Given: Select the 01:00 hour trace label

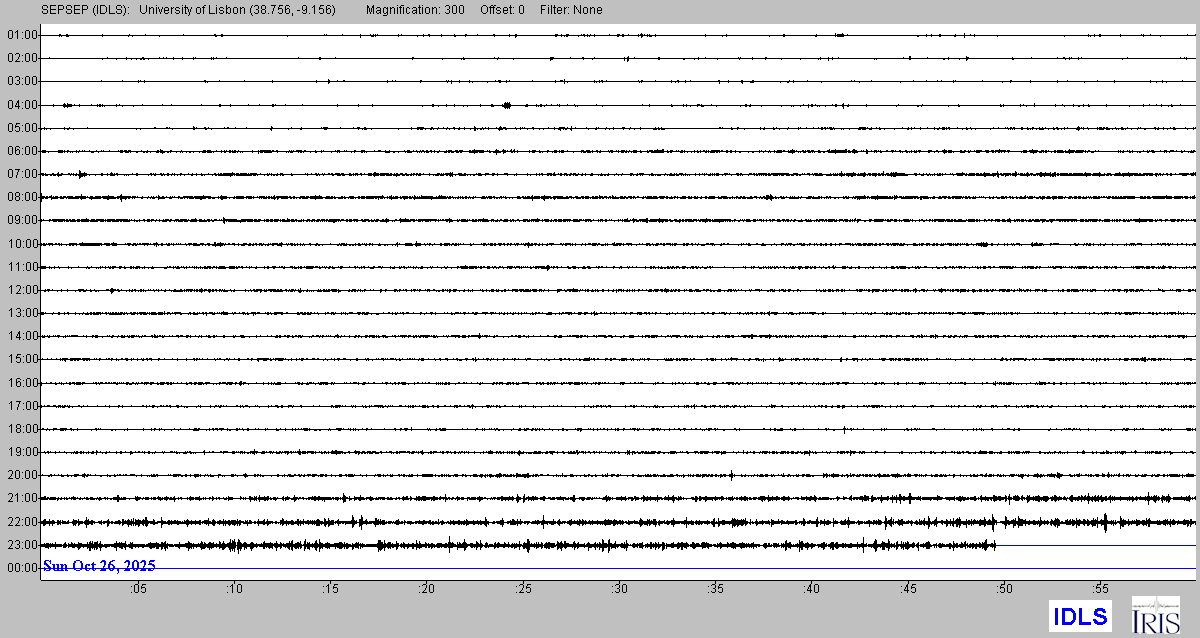Looking at the screenshot, I should (22, 35).
